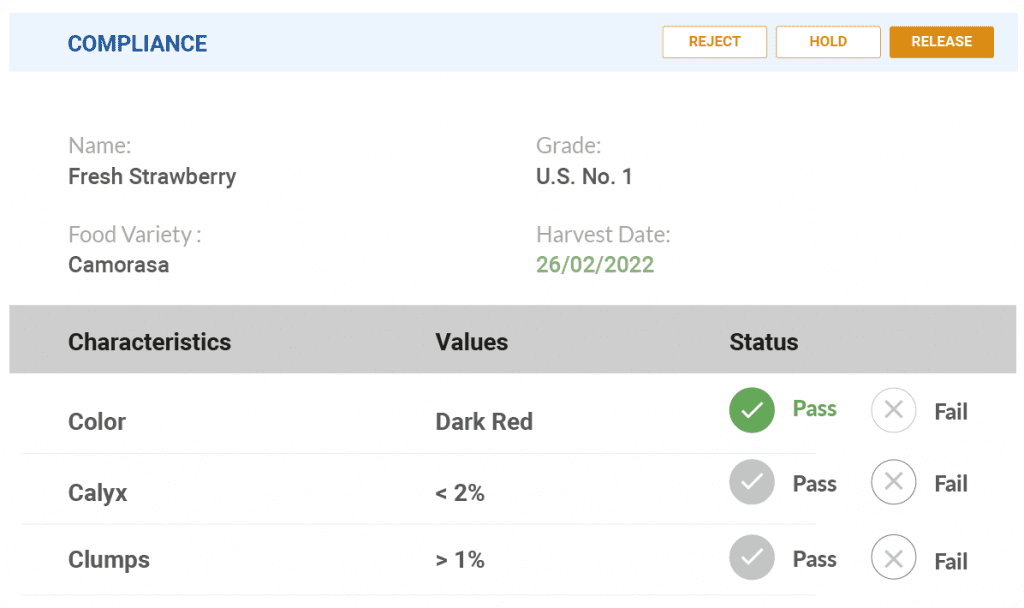Mark Calyx as Pass via checkmark icon
Image resolution: width=1024 pixels, height=608 pixels.
(752, 483)
